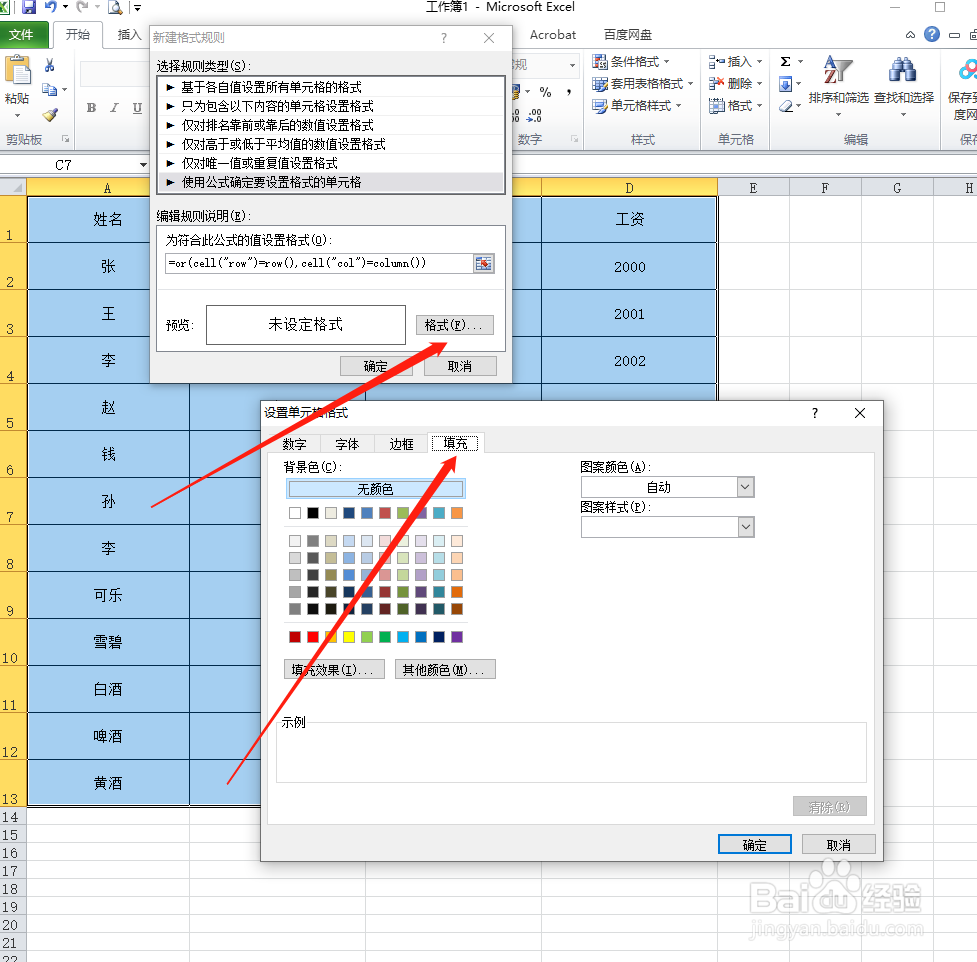Click the range collapse icon beside the formula box

tap(484, 264)
